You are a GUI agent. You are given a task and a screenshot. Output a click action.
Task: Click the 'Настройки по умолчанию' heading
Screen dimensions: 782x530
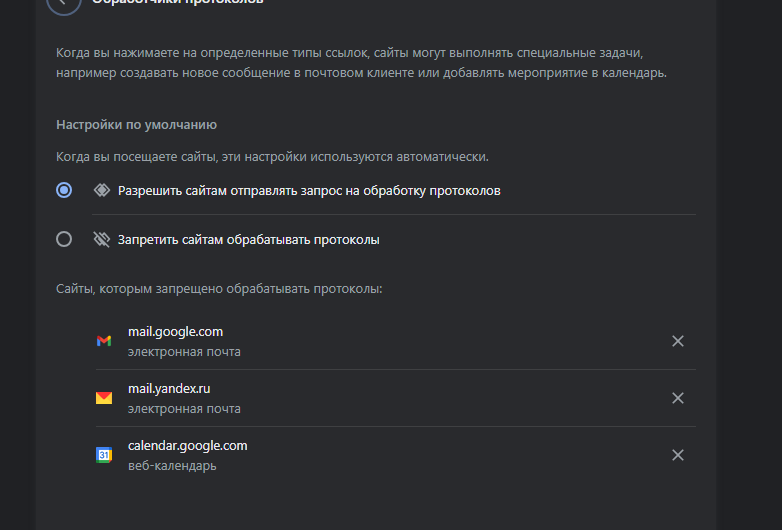[x=136, y=125]
